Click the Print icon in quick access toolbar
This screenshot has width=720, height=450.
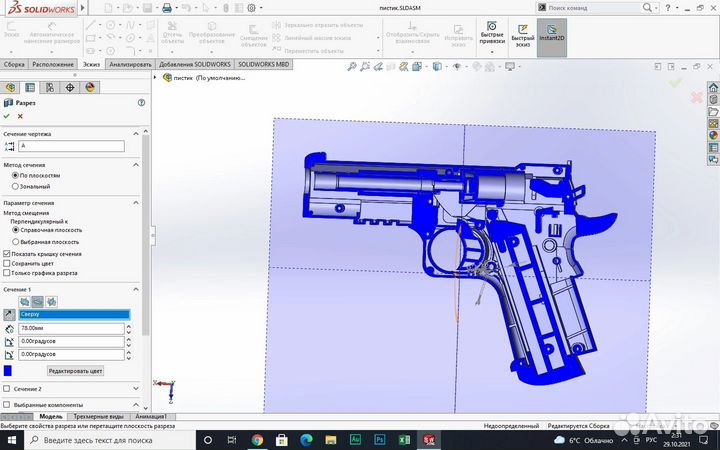167,8
